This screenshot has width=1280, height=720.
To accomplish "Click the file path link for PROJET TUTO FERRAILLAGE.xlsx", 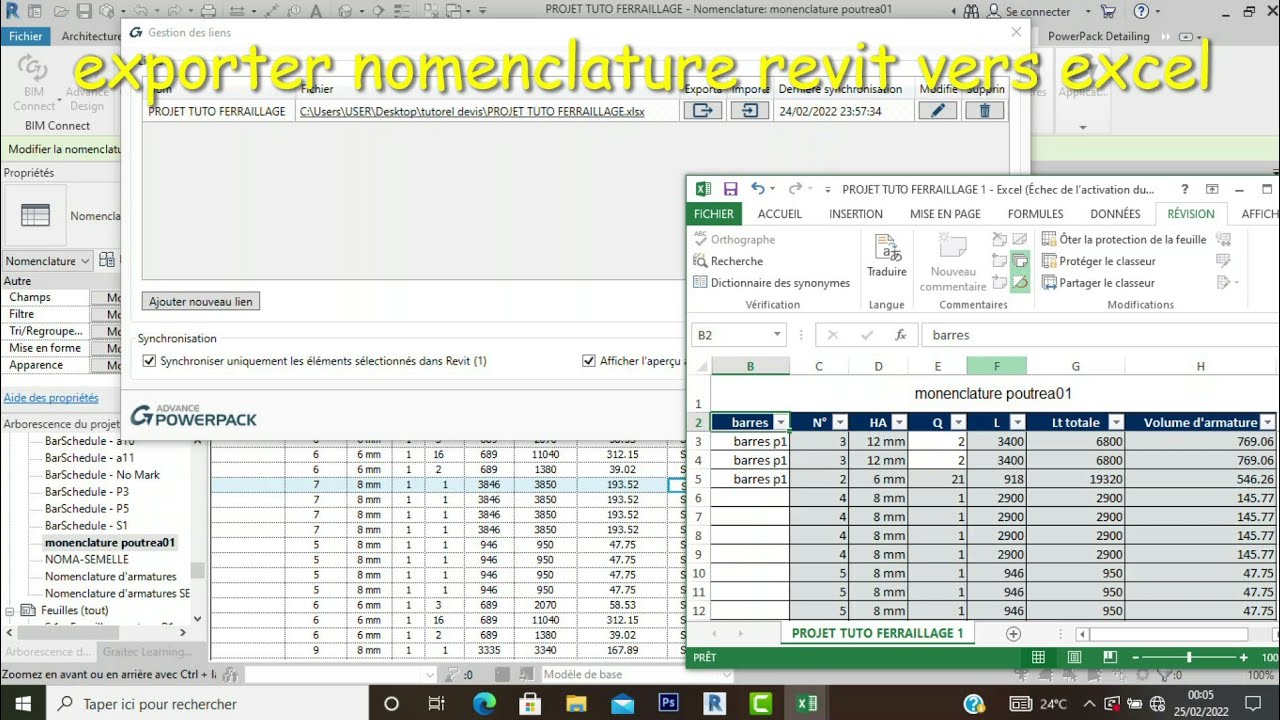I will tap(472, 111).
